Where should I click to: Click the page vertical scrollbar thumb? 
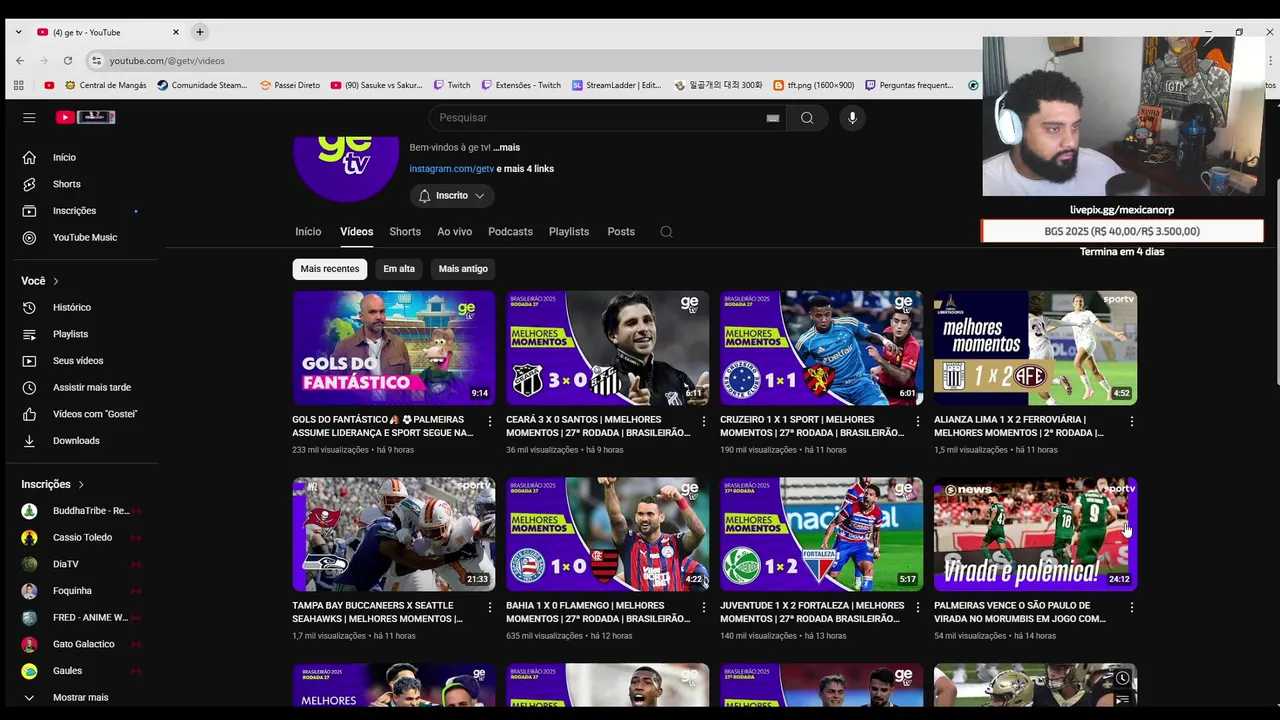coord(1276,280)
